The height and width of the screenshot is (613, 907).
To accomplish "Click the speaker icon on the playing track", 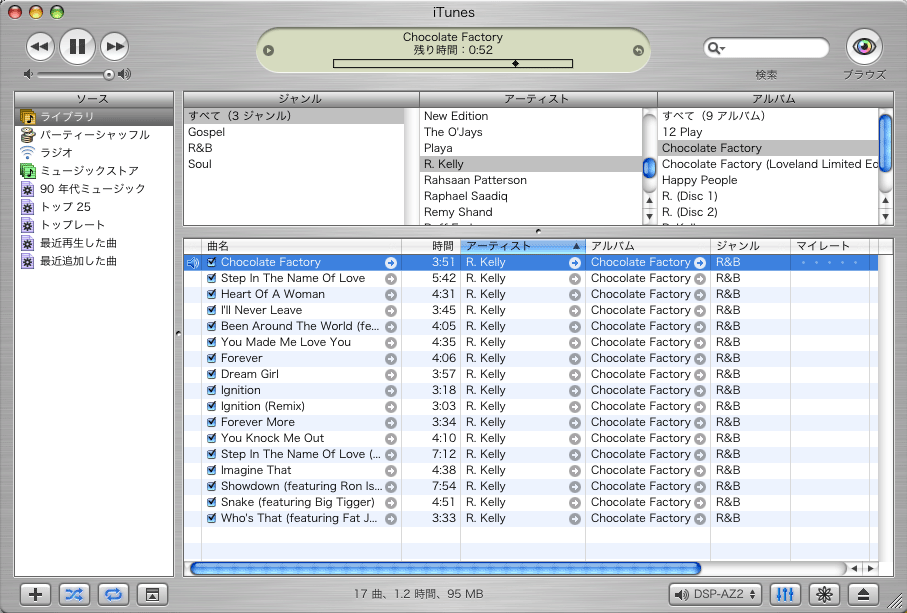I will point(193,263).
